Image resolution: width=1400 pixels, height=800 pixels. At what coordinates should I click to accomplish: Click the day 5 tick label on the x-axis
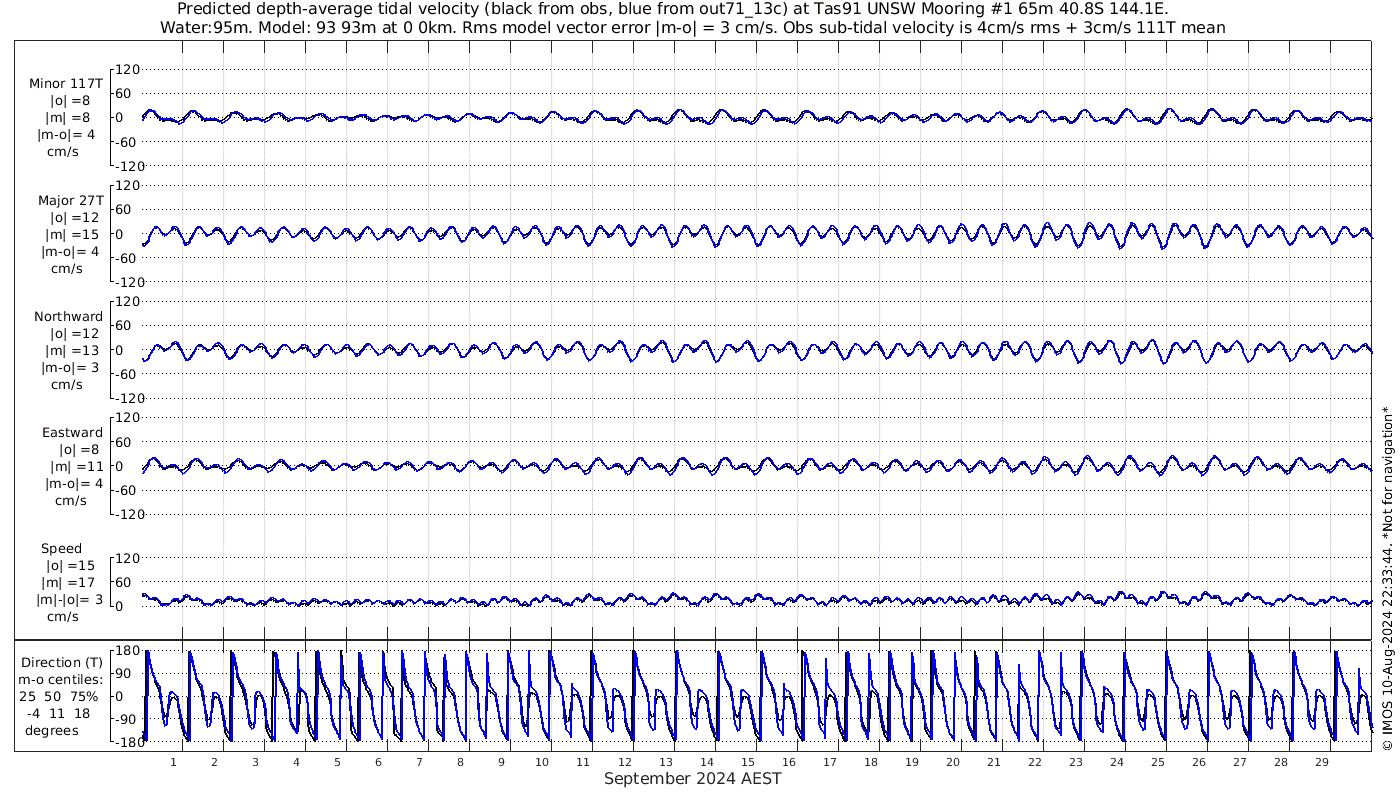(337, 762)
